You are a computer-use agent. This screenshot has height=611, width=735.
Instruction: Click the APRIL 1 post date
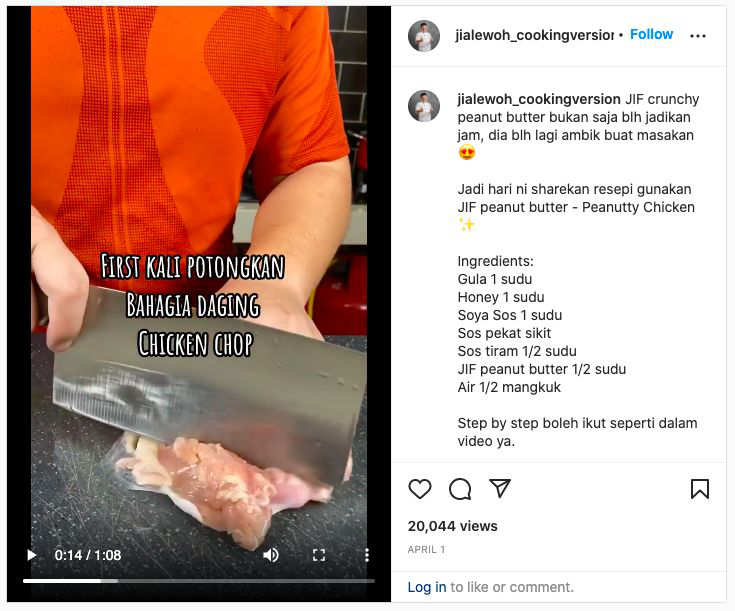(426, 550)
